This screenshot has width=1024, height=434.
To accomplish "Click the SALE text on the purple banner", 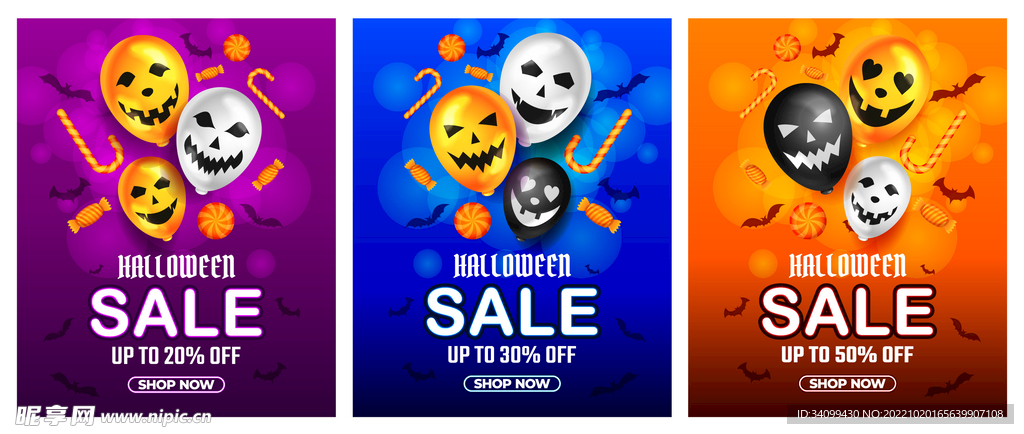I will [176, 313].
